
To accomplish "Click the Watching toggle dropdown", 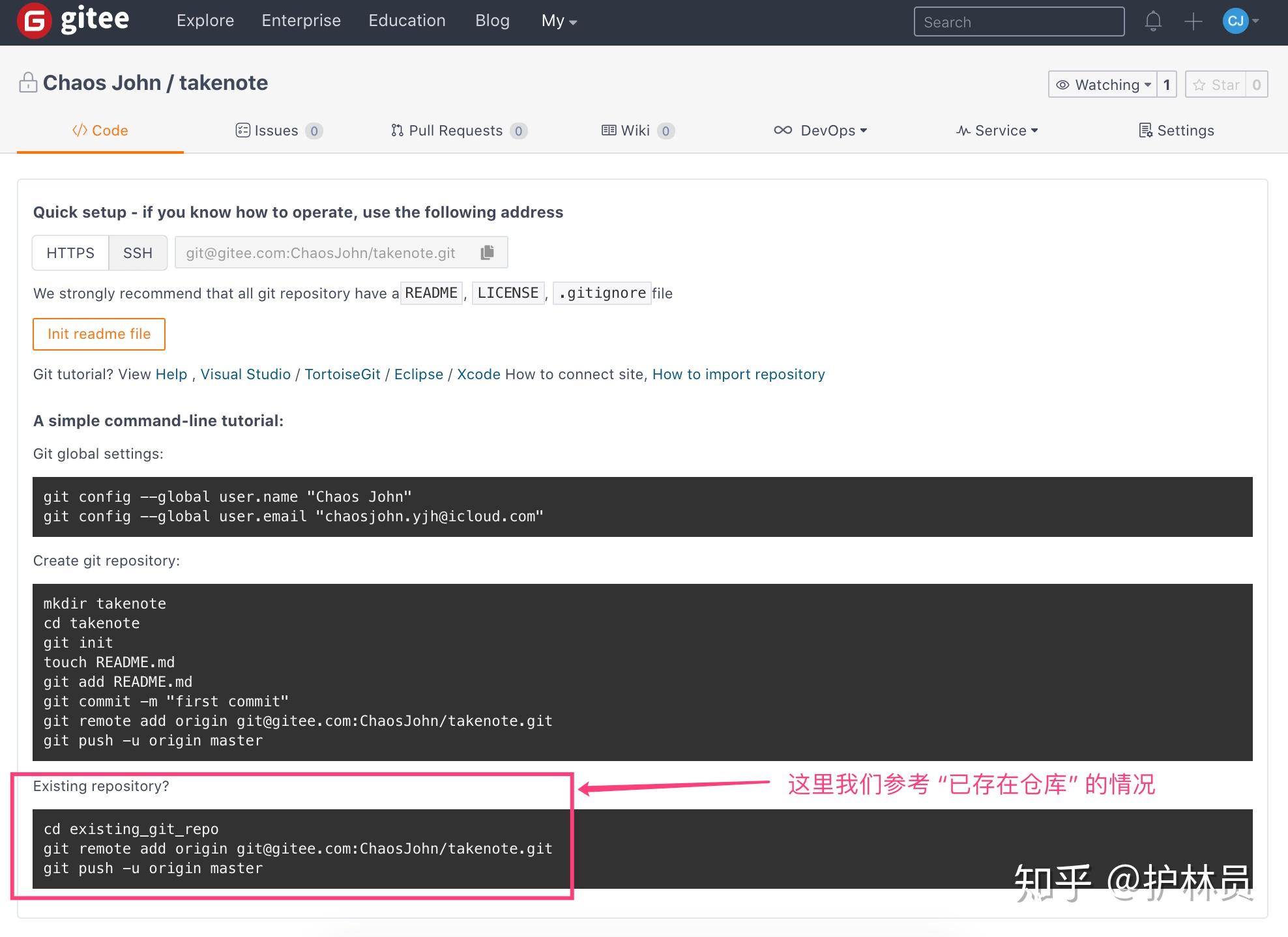I will pos(1102,84).
